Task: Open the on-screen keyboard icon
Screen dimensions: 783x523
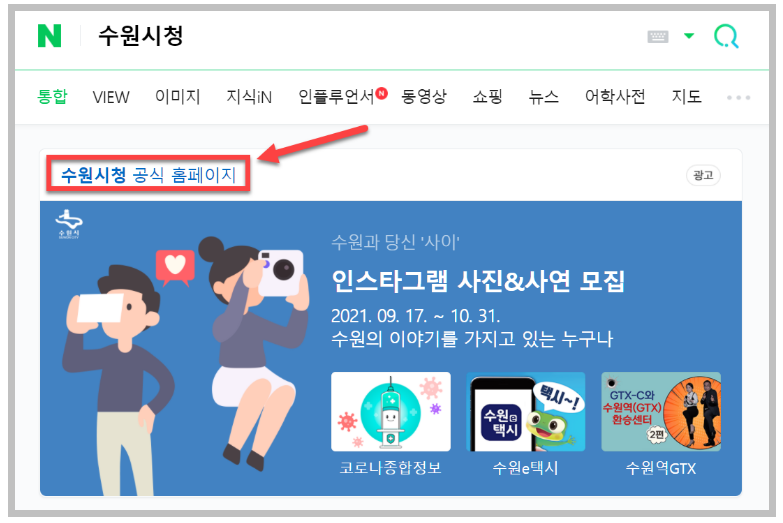Action: click(658, 36)
